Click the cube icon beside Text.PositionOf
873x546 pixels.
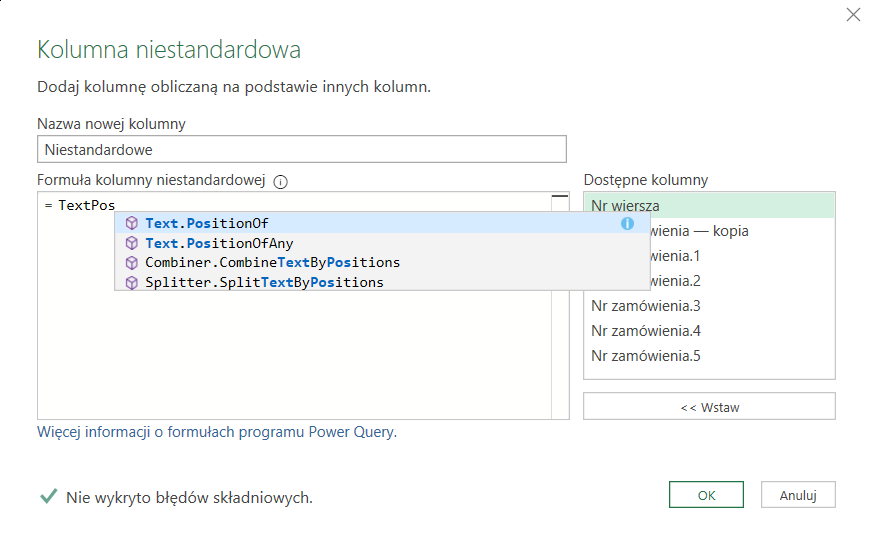coord(131,223)
